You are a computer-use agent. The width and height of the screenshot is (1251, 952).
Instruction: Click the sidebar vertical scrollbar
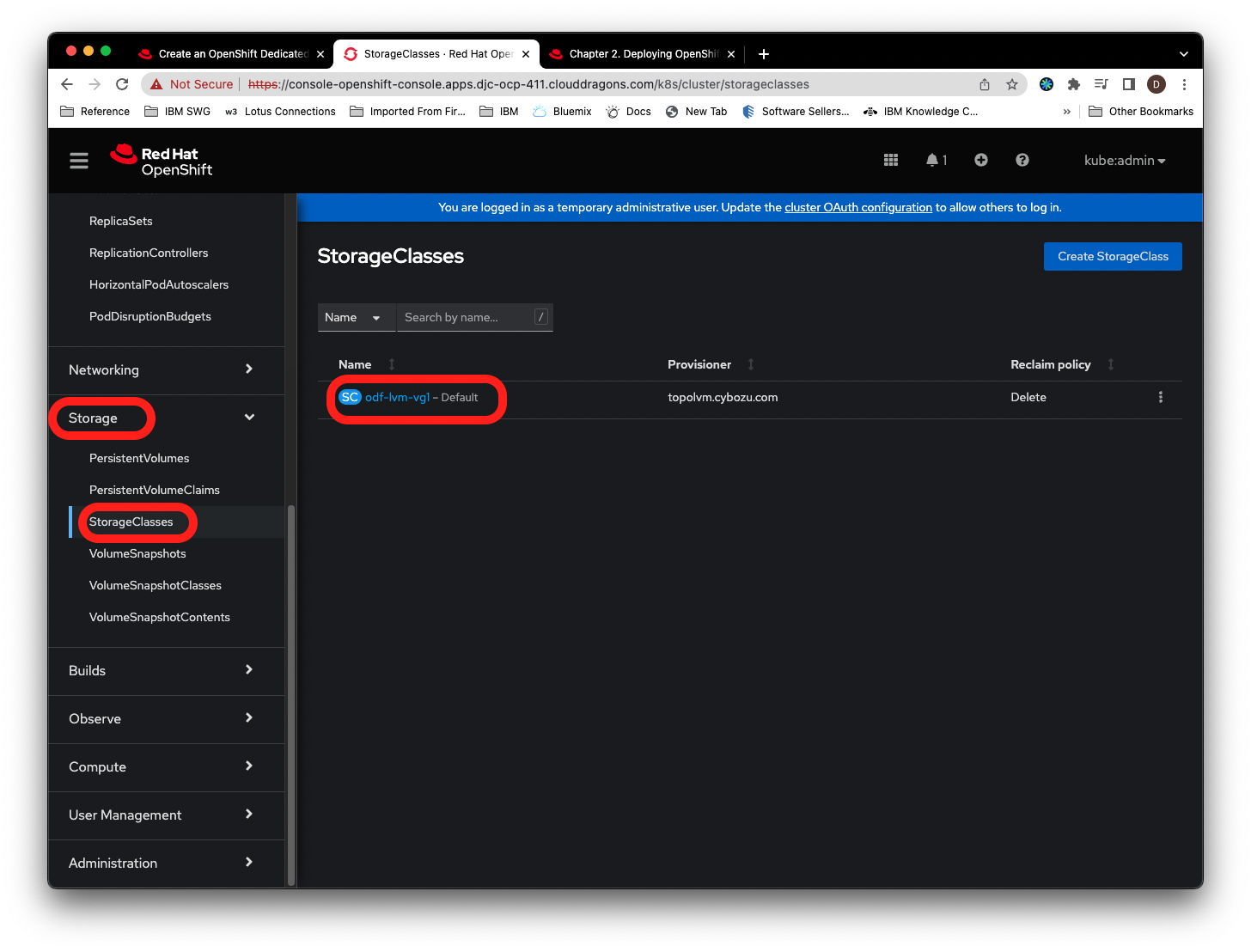click(x=291, y=695)
